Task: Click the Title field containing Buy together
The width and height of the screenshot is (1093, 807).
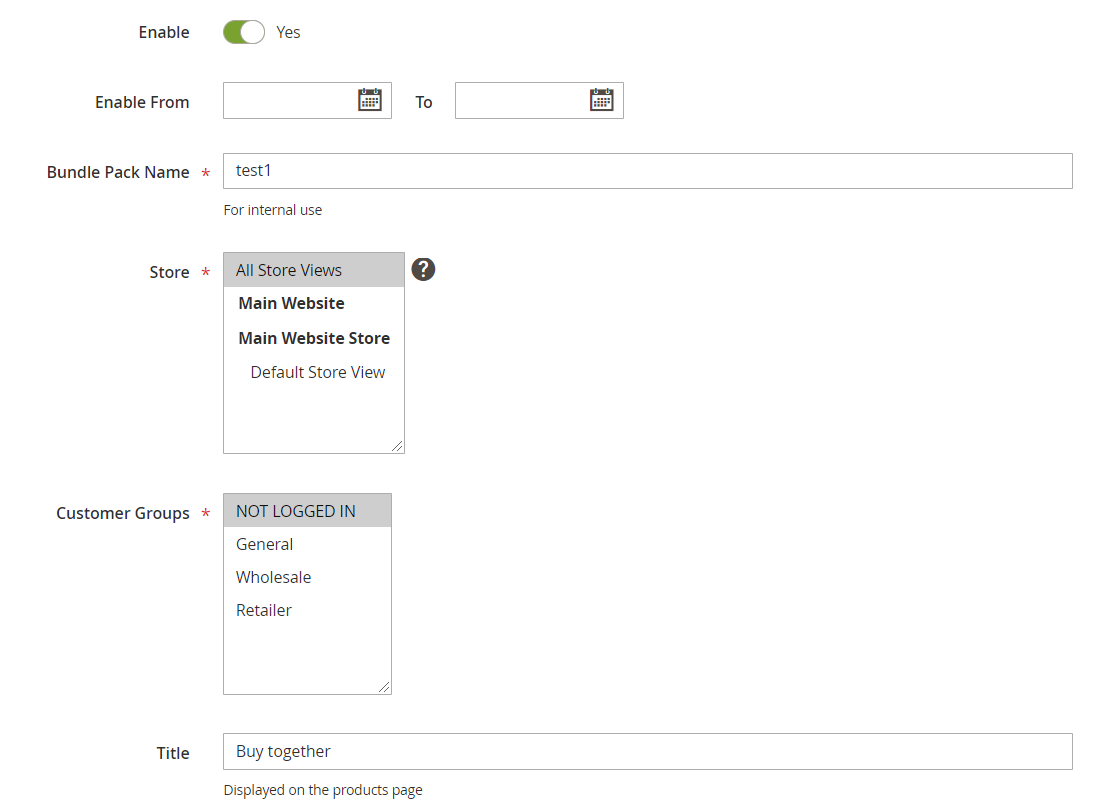Action: coord(647,751)
